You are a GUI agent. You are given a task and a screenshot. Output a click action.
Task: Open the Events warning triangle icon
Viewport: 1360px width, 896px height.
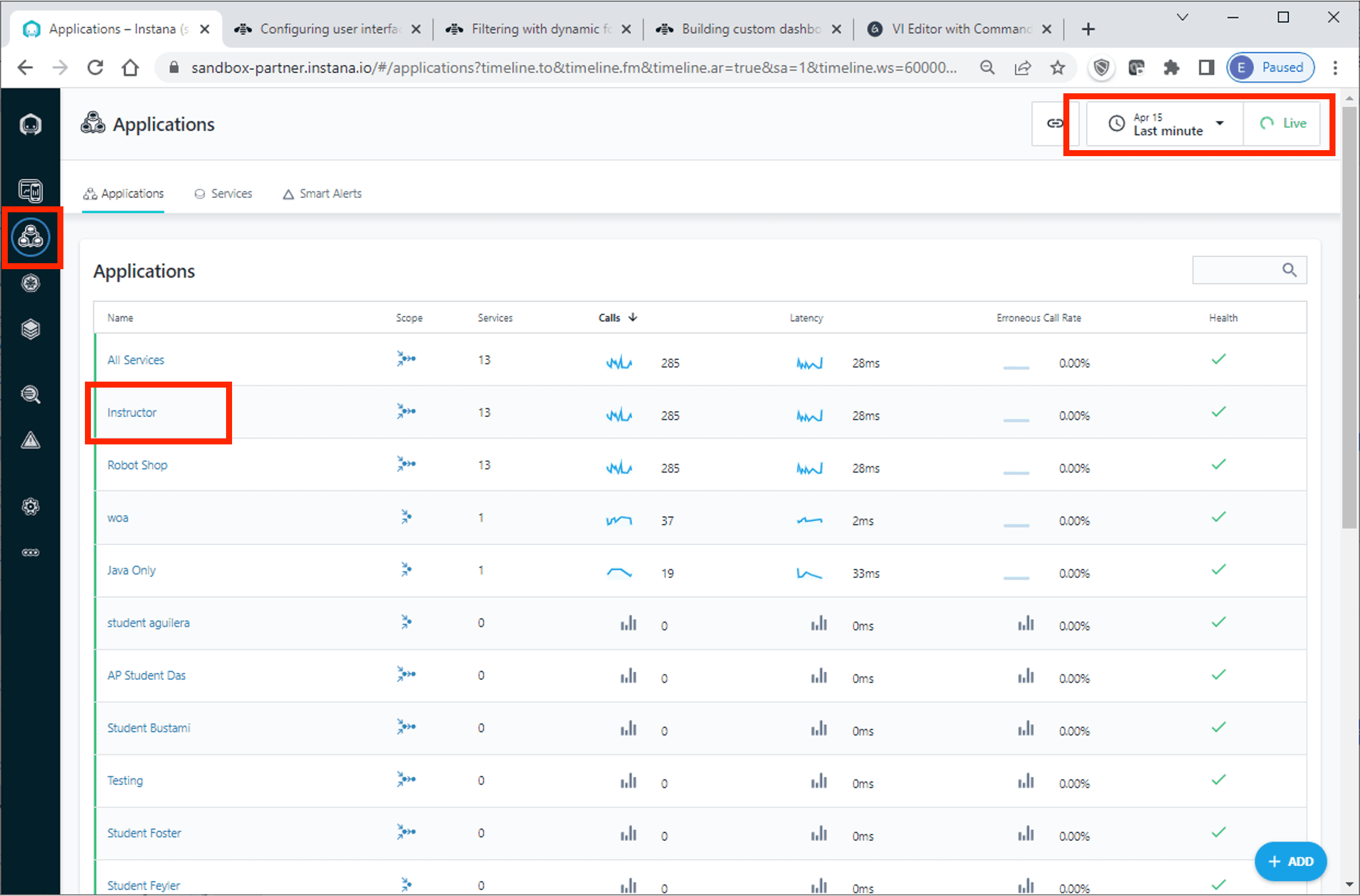pyautogui.click(x=31, y=441)
